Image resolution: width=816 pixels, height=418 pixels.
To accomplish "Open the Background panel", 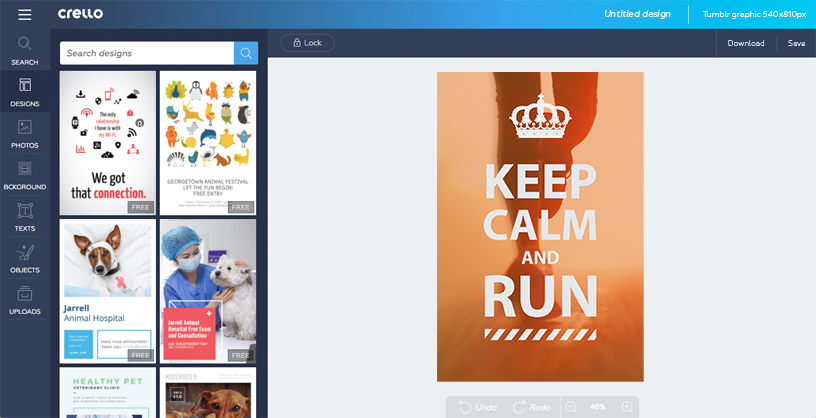I will [25, 175].
